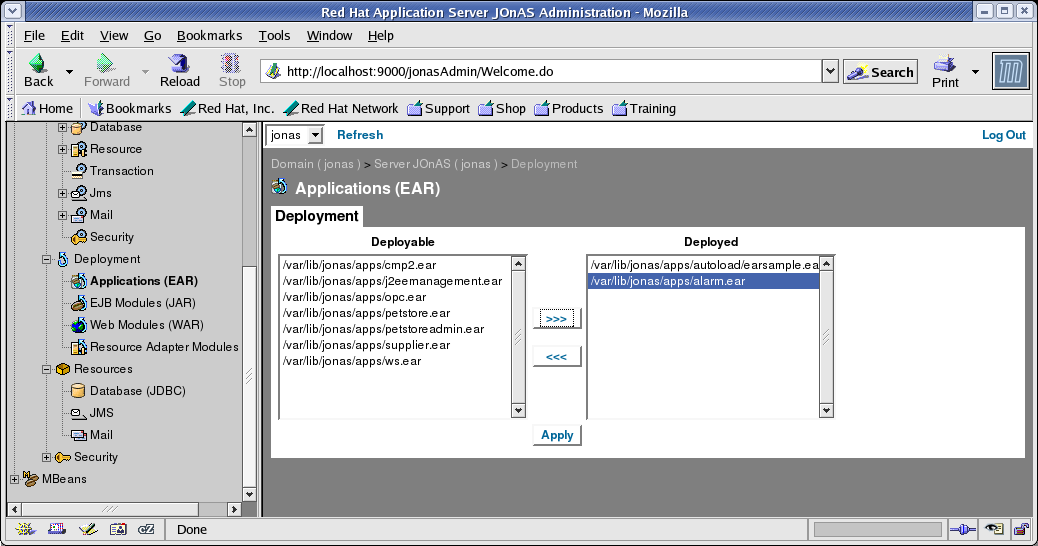Select the EJB Modules (JAR) node
This screenshot has width=1038, height=546.
(x=142, y=303)
